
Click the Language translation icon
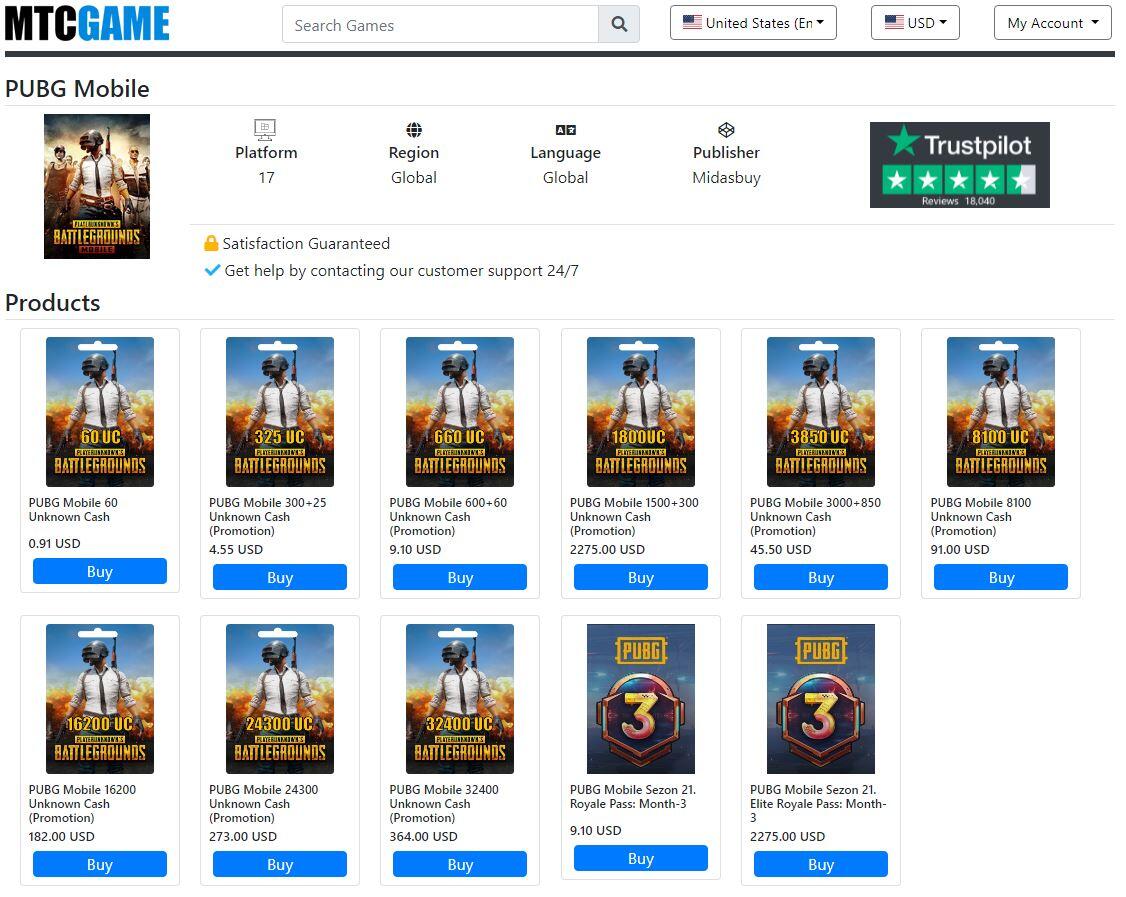566,130
